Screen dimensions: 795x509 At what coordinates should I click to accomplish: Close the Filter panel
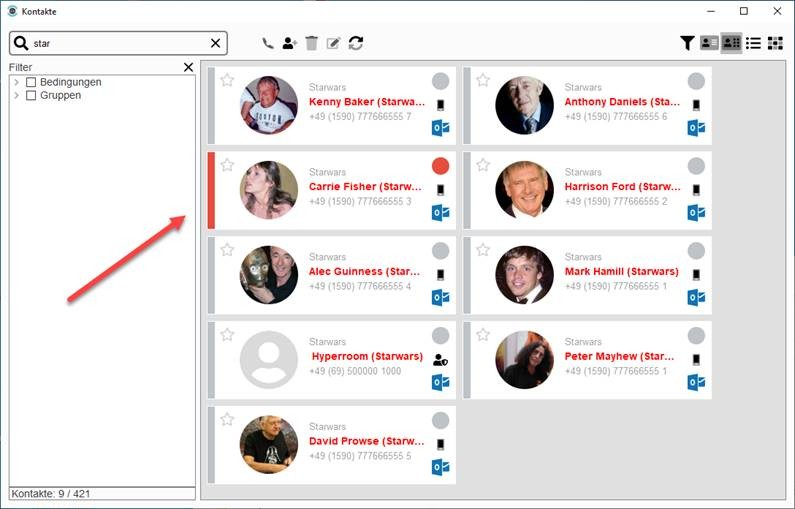[x=188, y=67]
